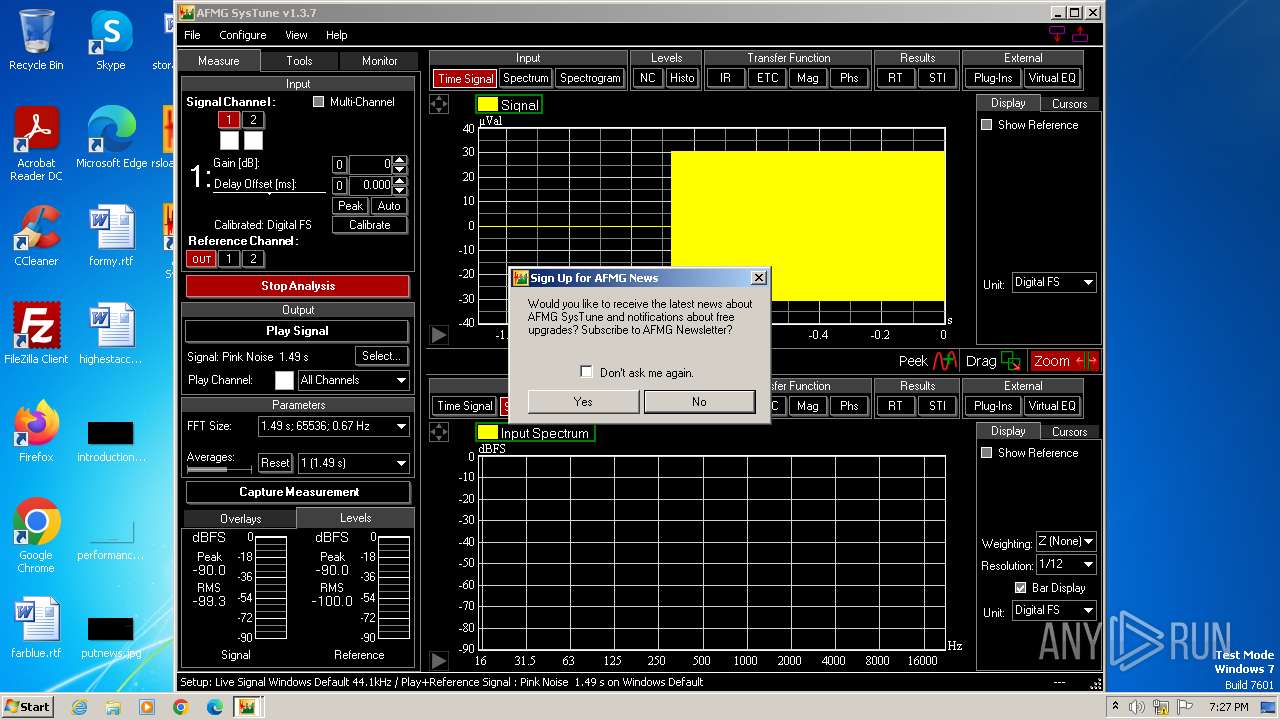Click Yes in the AFMG News dialog
The image size is (1280, 720).
583,402
